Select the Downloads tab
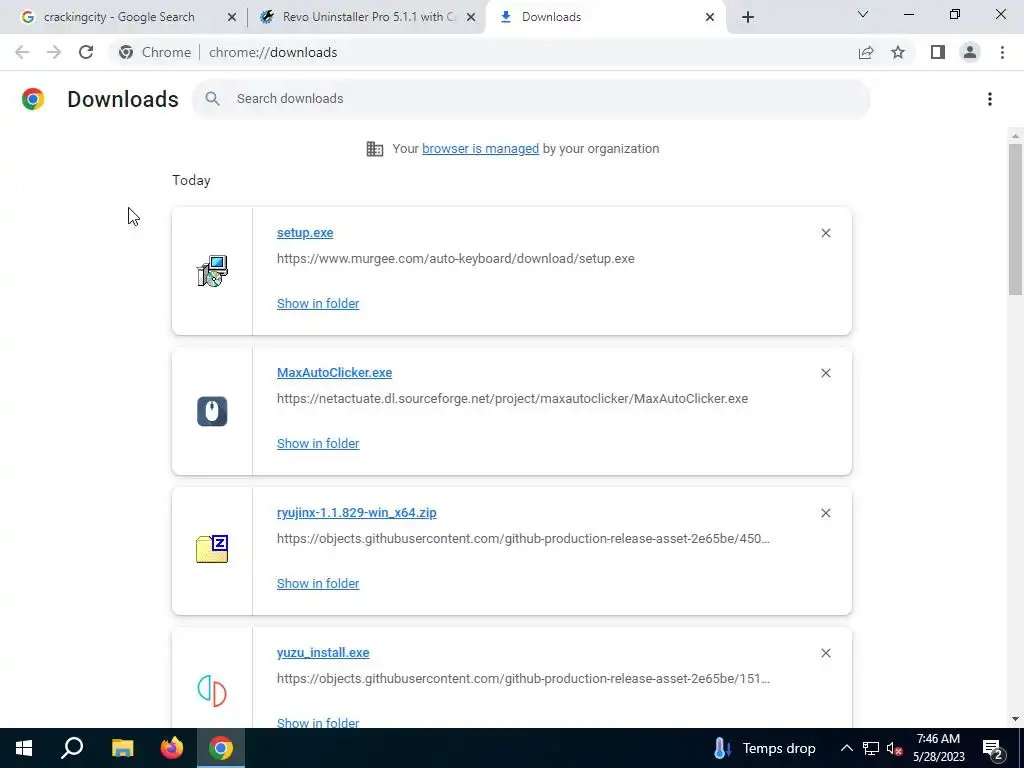Image resolution: width=1024 pixels, height=768 pixels. [x=606, y=17]
